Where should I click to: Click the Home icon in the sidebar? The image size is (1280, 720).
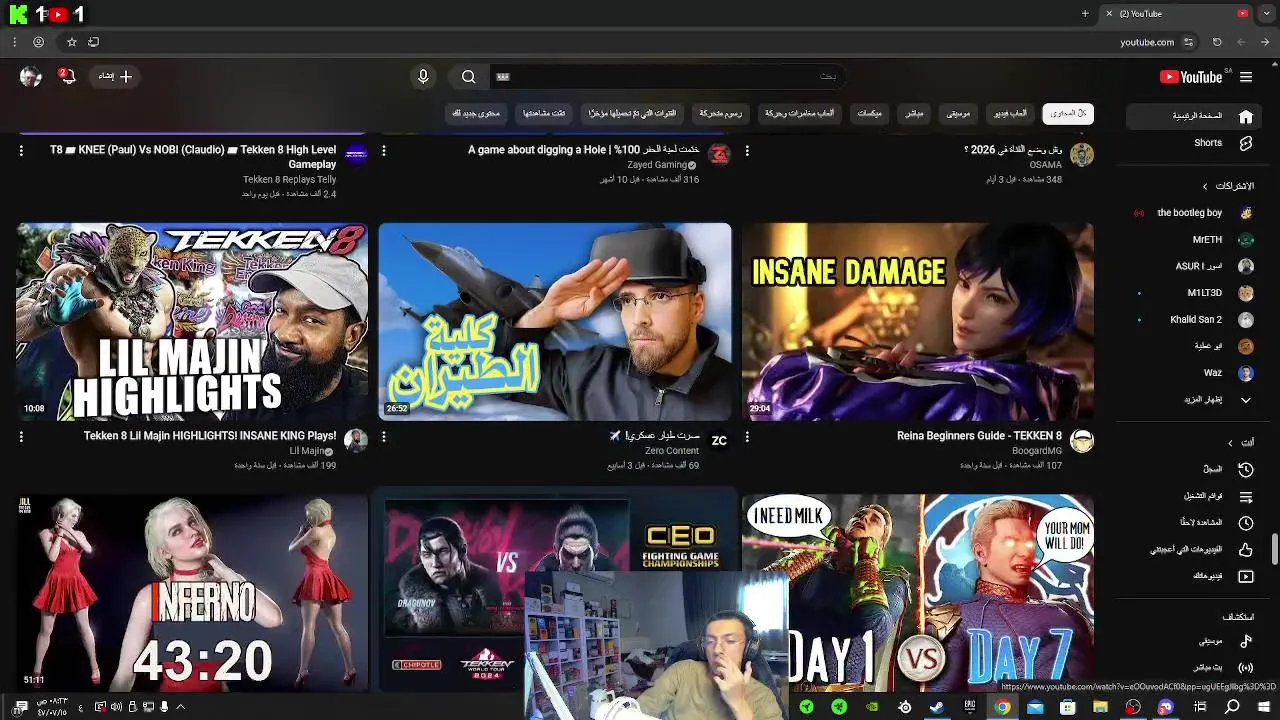[x=1245, y=116]
